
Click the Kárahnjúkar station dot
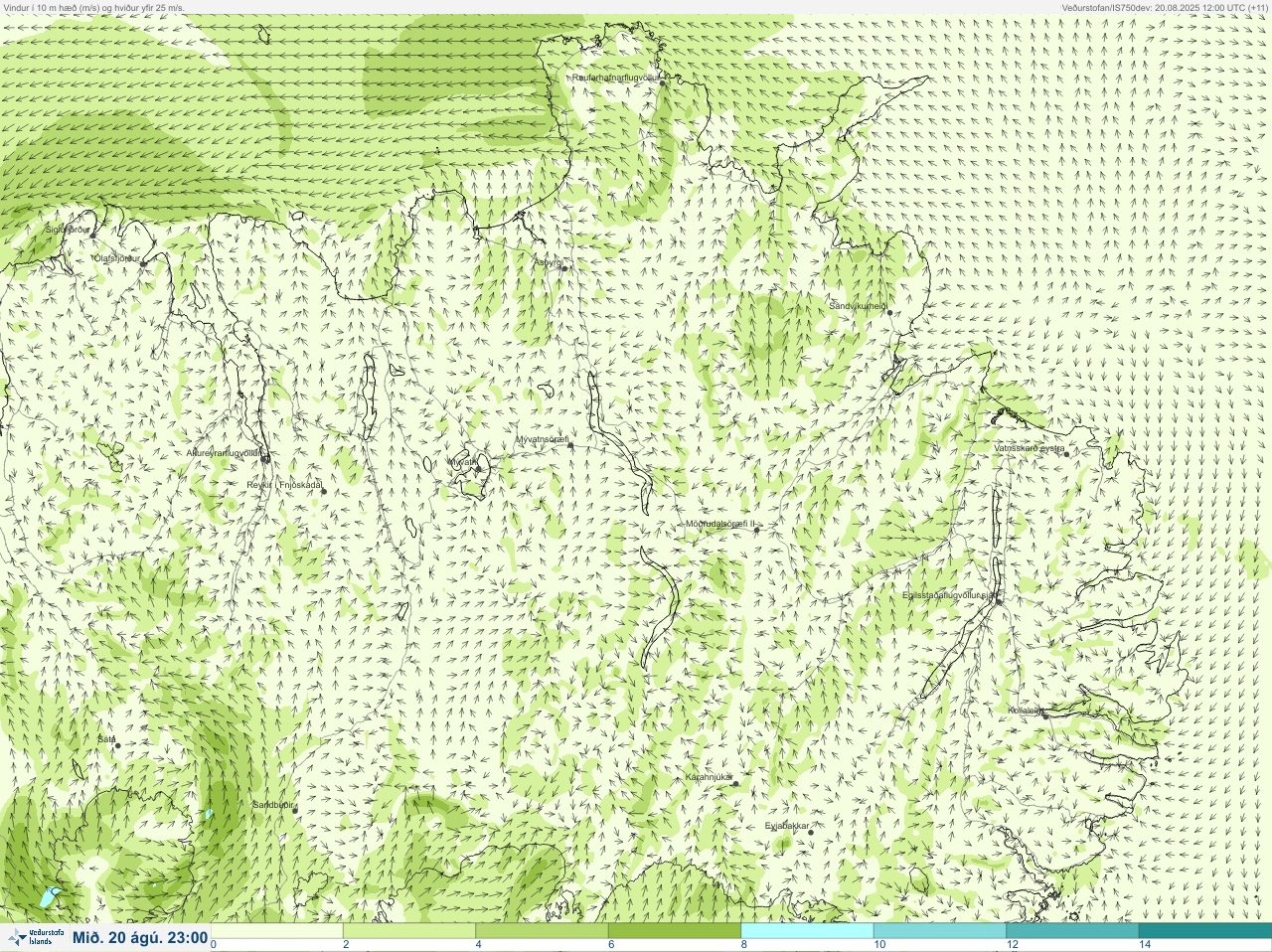click(x=735, y=784)
